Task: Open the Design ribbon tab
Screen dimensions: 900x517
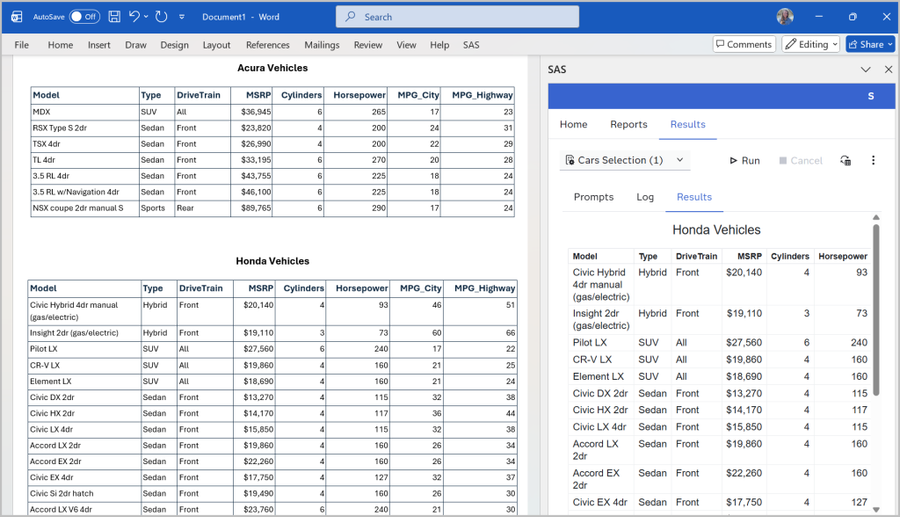Action: click(174, 45)
